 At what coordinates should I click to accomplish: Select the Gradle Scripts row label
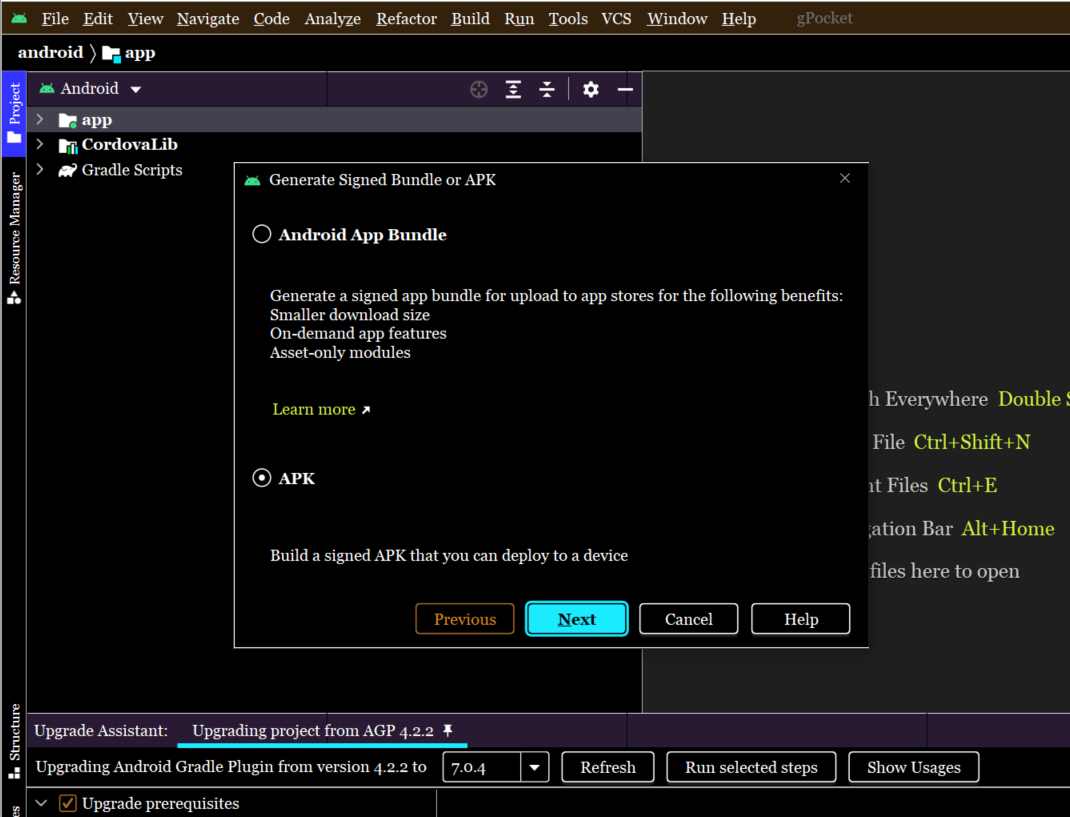[x=132, y=170]
